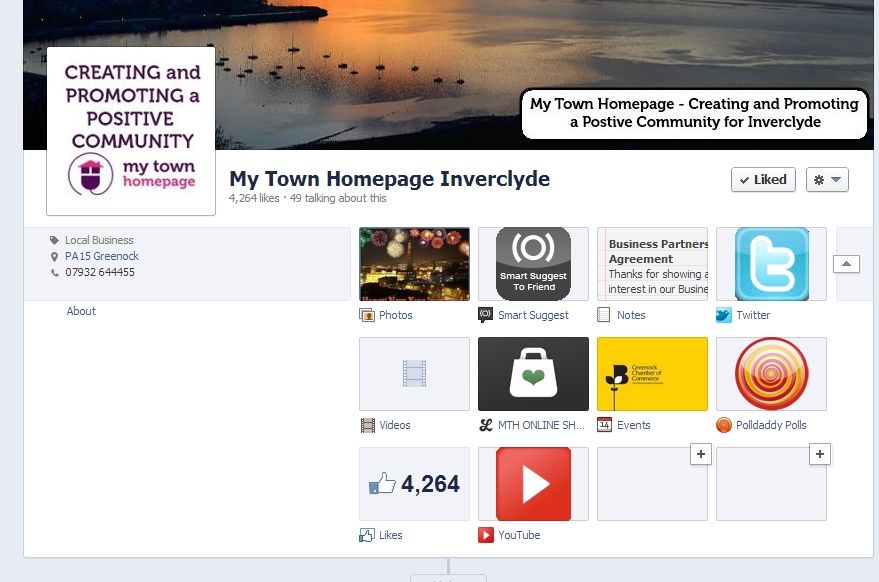Viewport: 879px width, 582px height.
Task: Click the small MTH Online Shop script icon
Action: pos(486,425)
